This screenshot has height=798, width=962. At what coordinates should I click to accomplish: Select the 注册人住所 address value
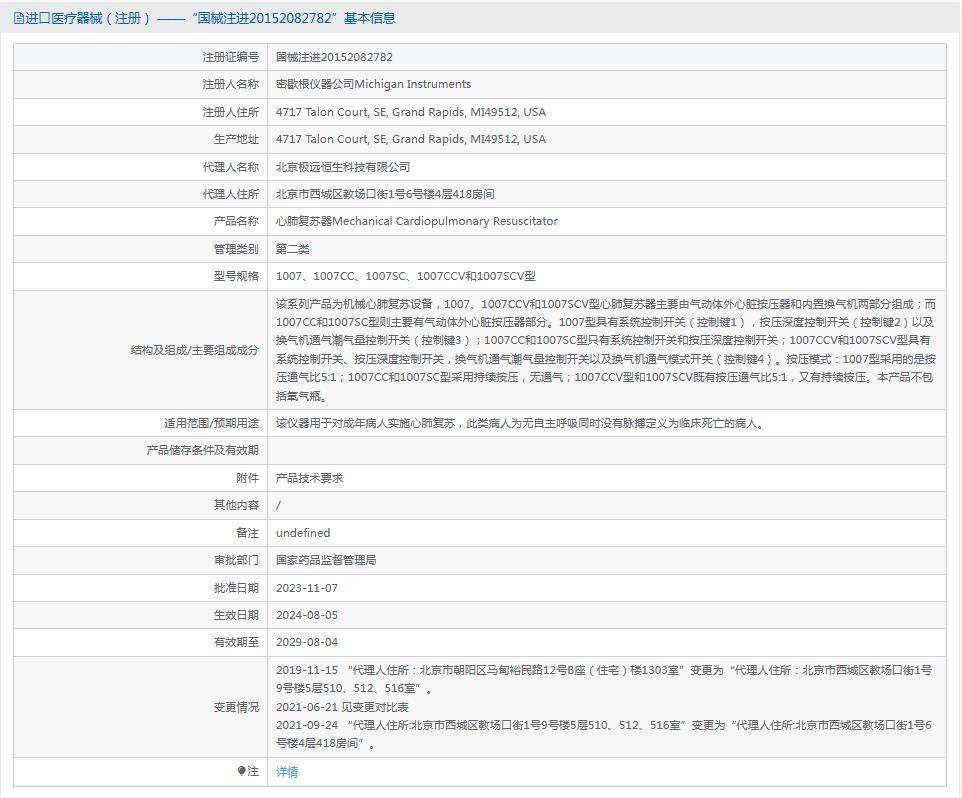click(x=410, y=112)
